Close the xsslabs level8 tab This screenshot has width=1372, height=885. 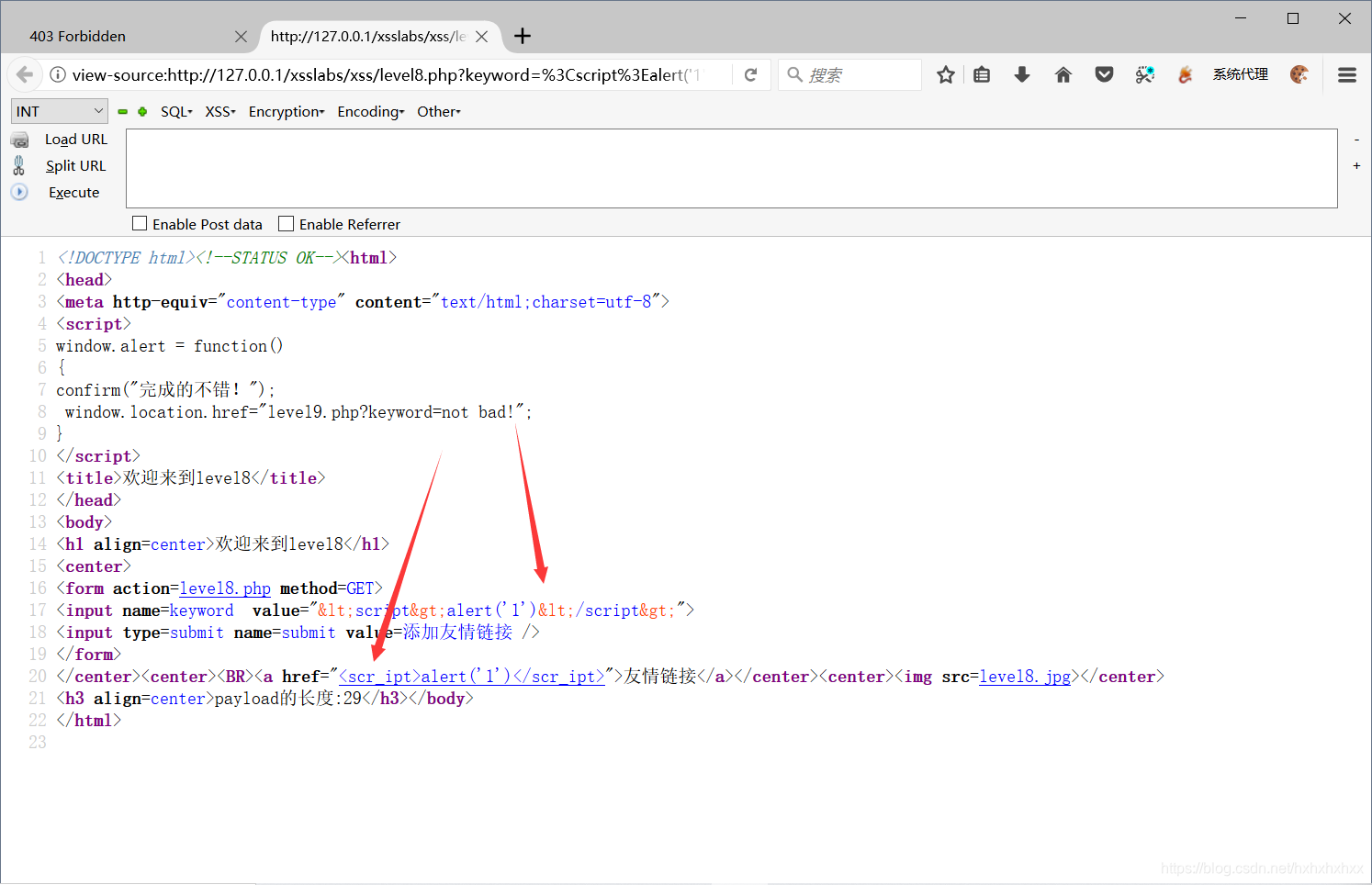(482, 37)
